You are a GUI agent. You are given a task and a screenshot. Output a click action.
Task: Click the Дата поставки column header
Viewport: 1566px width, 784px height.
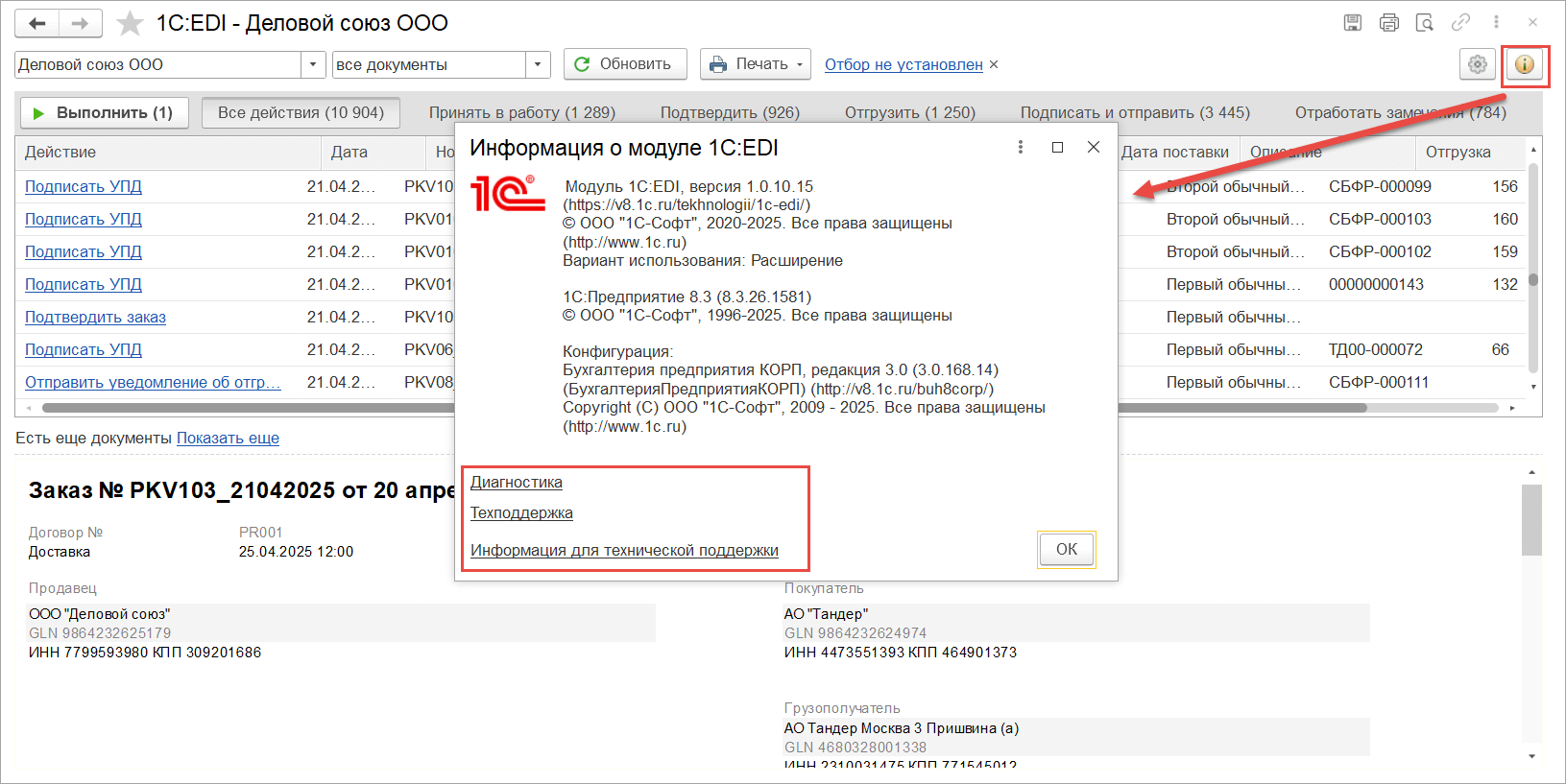[1175, 152]
